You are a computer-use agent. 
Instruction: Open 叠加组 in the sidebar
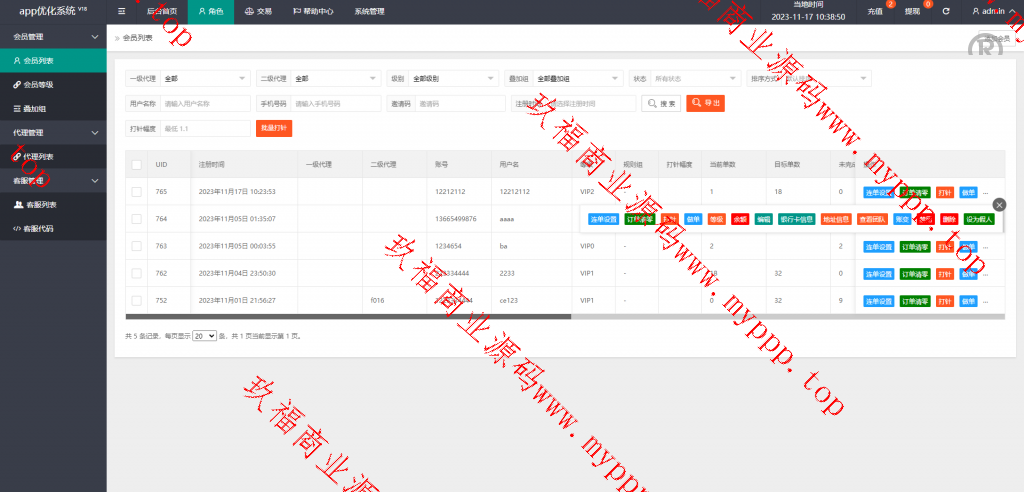tap(35, 108)
